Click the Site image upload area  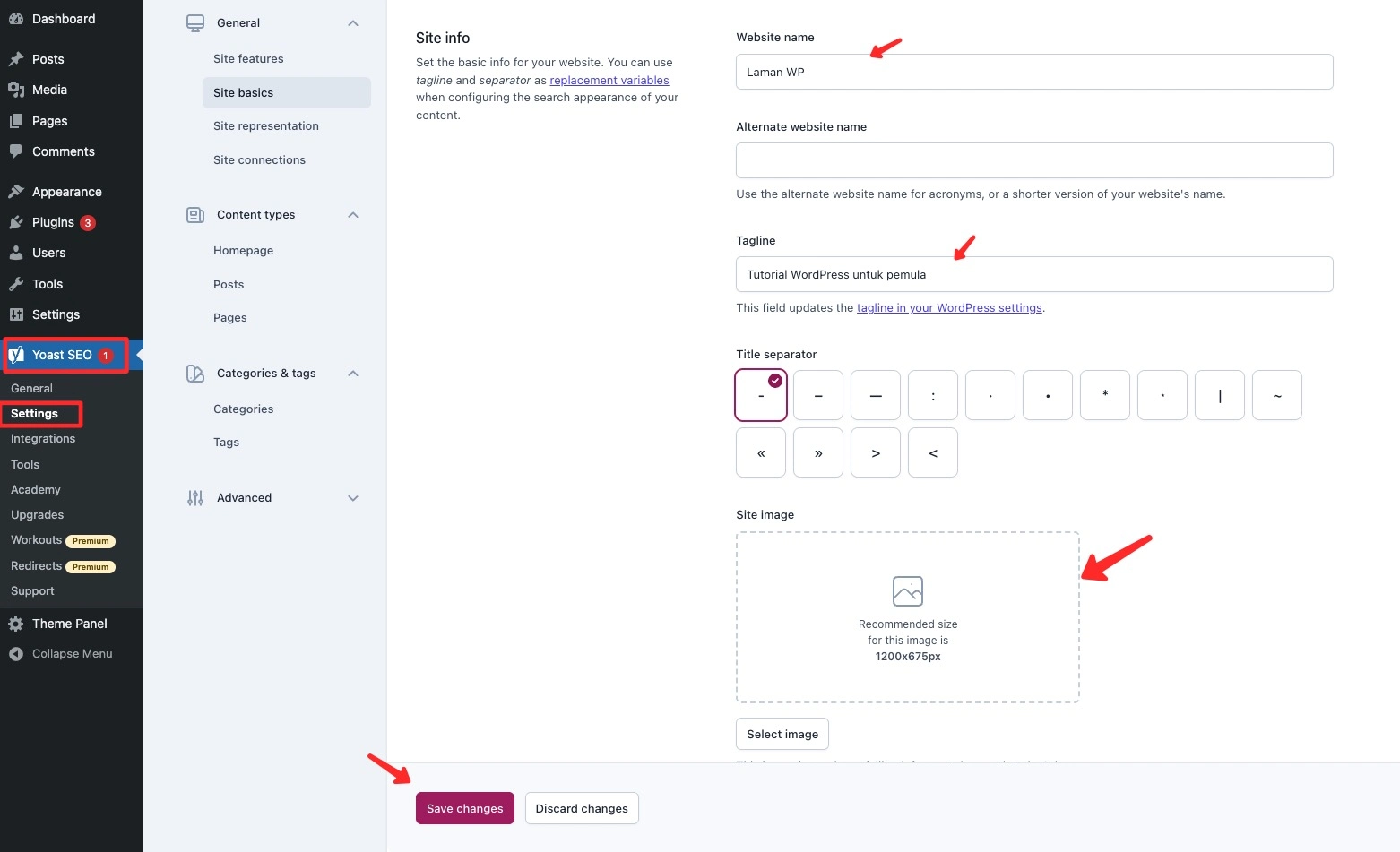tap(908, 617)
